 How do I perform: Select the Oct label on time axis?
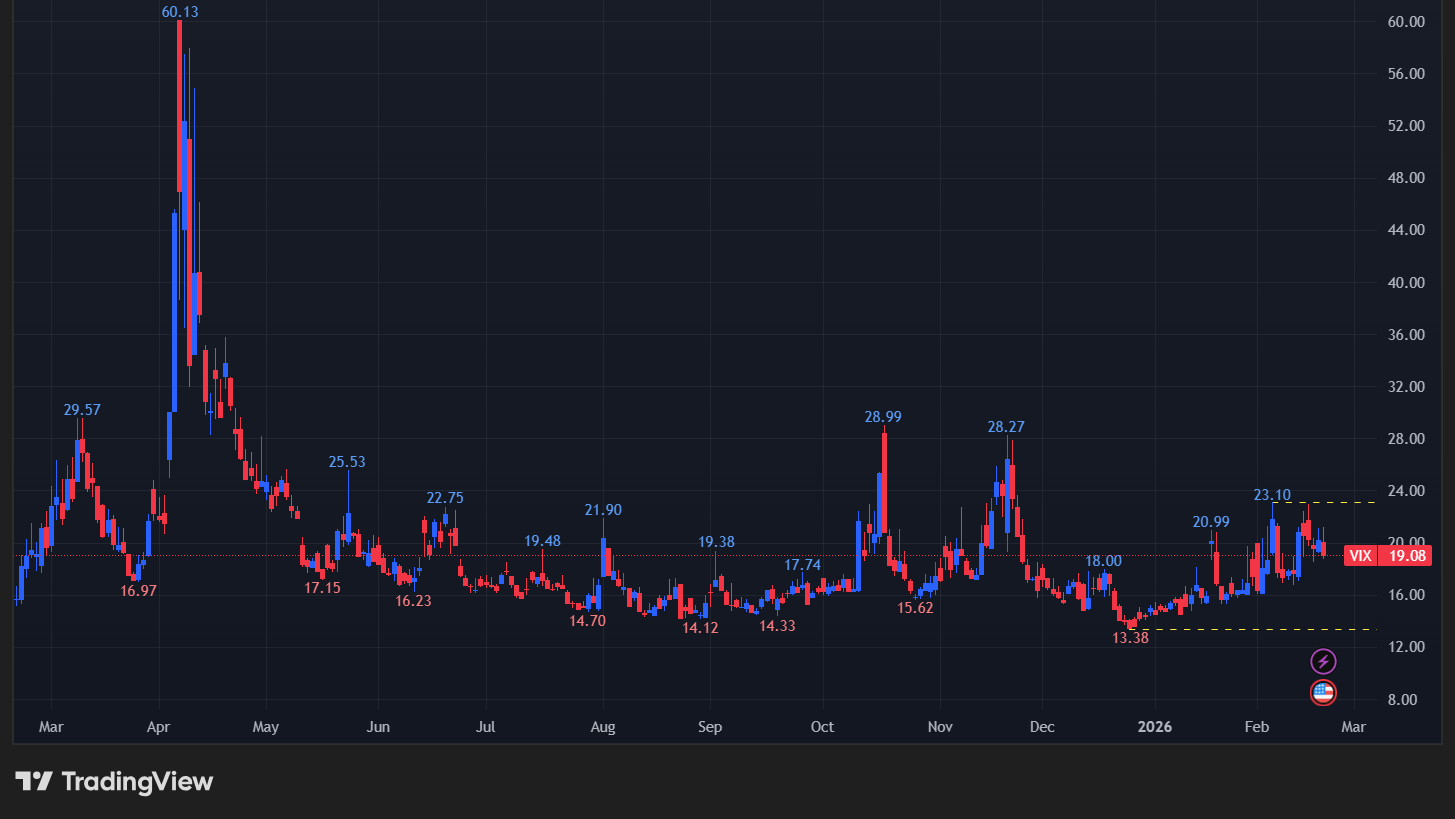click(823, 726)
